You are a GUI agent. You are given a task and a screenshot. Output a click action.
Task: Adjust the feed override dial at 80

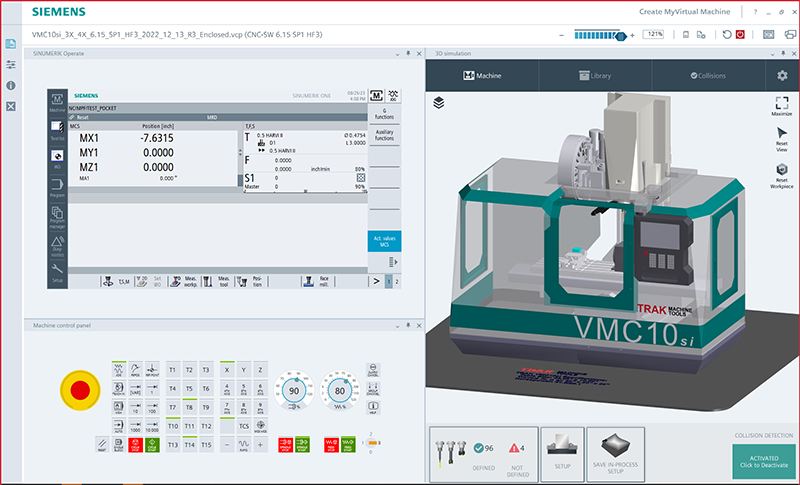click(x=340, y=391)
